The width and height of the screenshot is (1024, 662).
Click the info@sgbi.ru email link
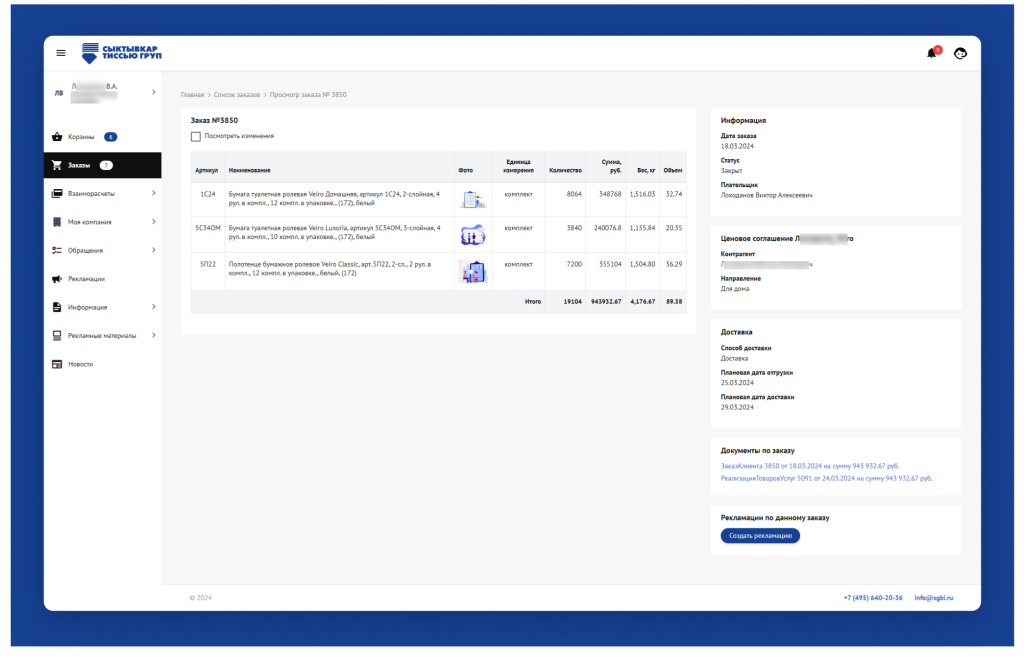tap(933, 598)
